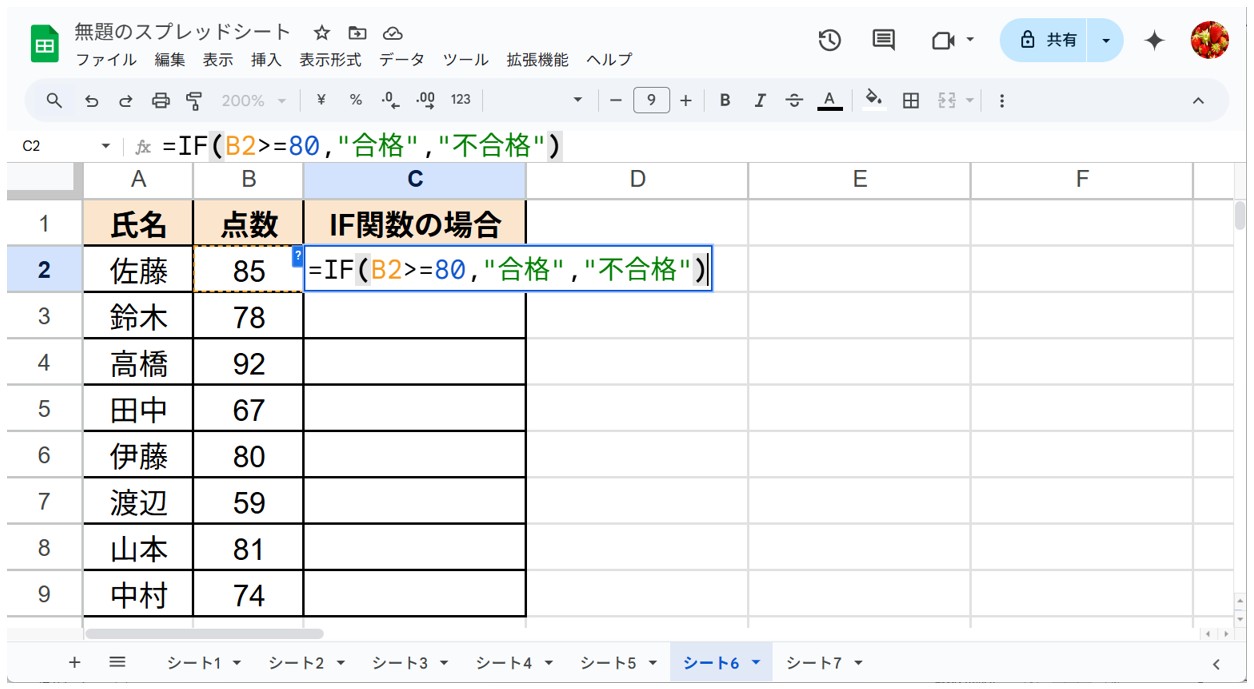Collapse the header with chevron
Viewport: 1254px width, 689px height.
click(x=1198, y=100)
